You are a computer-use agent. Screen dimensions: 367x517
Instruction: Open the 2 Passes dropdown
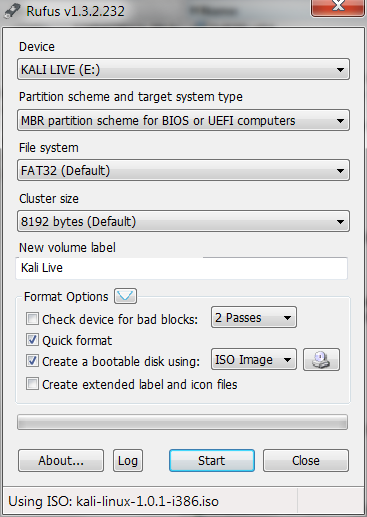pyautogui.click(x=254, y=317)
